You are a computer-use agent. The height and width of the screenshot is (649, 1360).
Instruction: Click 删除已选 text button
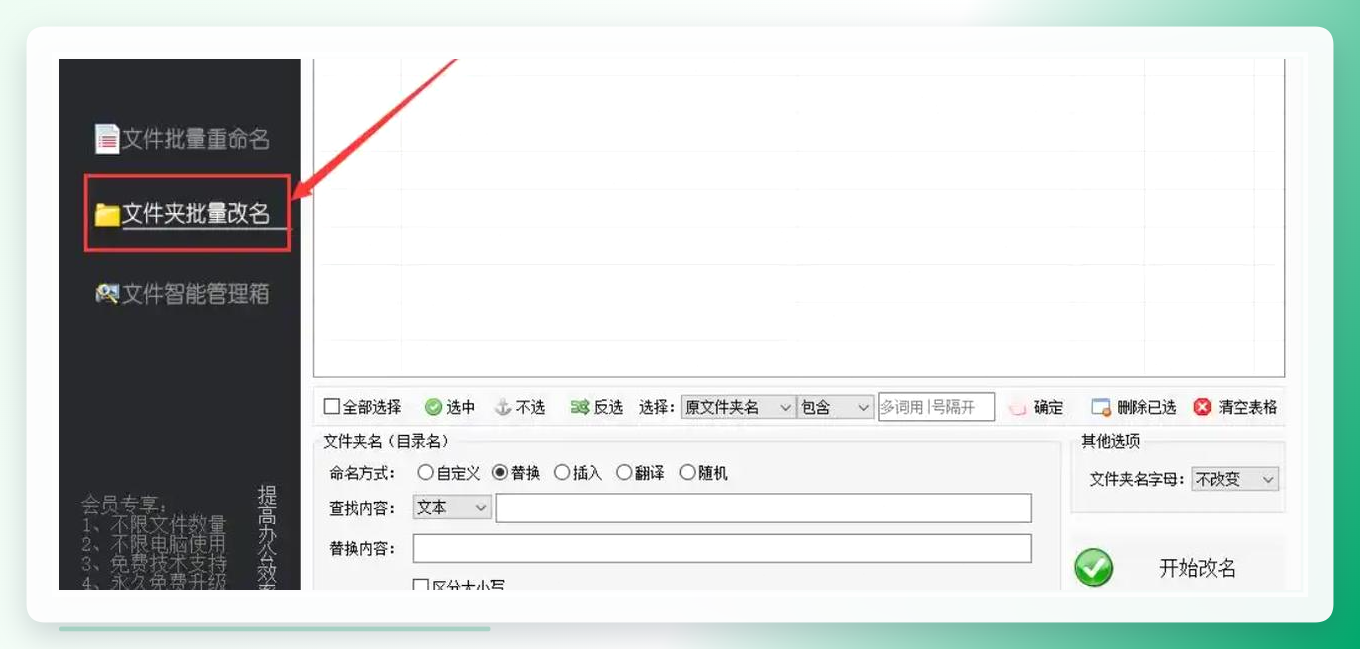tap(1147, 408)
